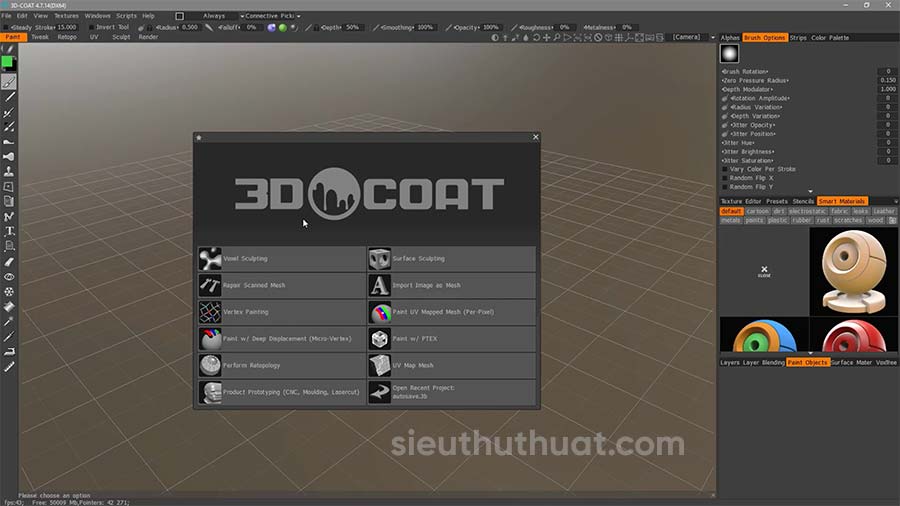
Task: Click the Open Recent Project arrow icon
Action: tap(379, 392)
